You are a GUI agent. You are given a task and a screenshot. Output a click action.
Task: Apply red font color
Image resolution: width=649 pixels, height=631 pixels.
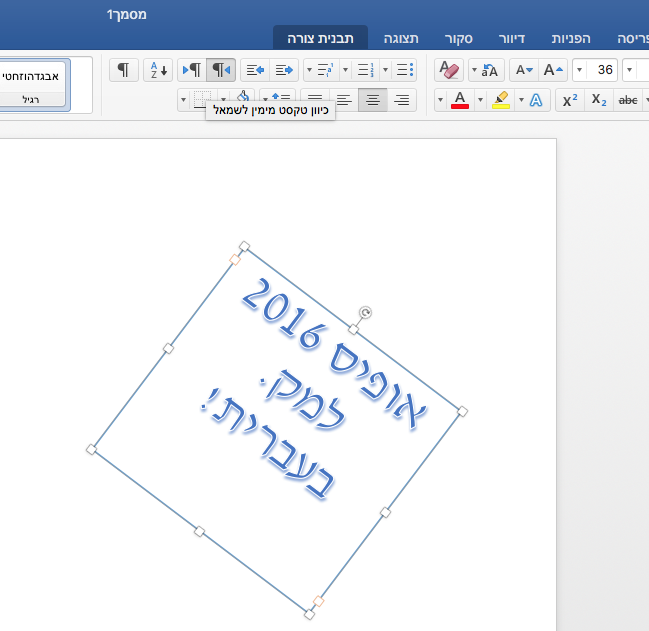(459, 100)
